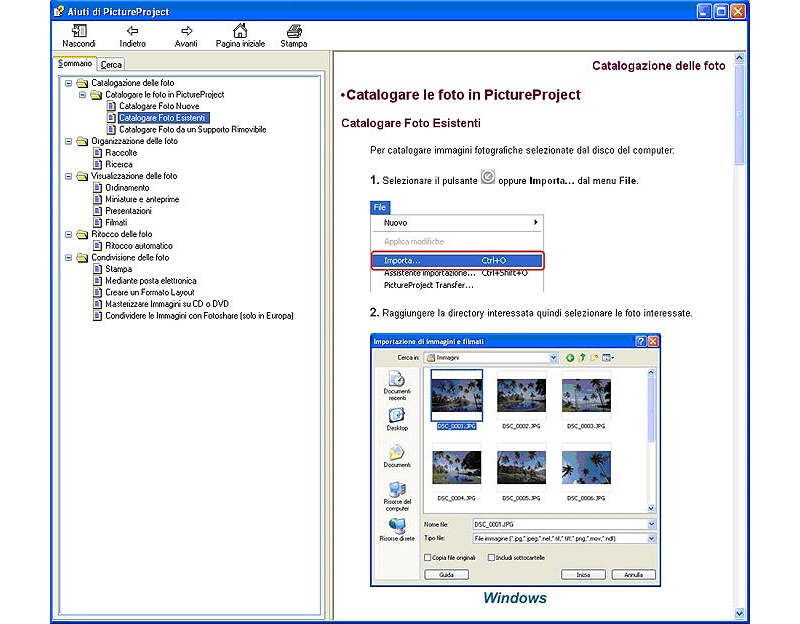Click Visualizzazione delle foto folder icon
The width and height of the screenshot is (800, 624).
82,176
